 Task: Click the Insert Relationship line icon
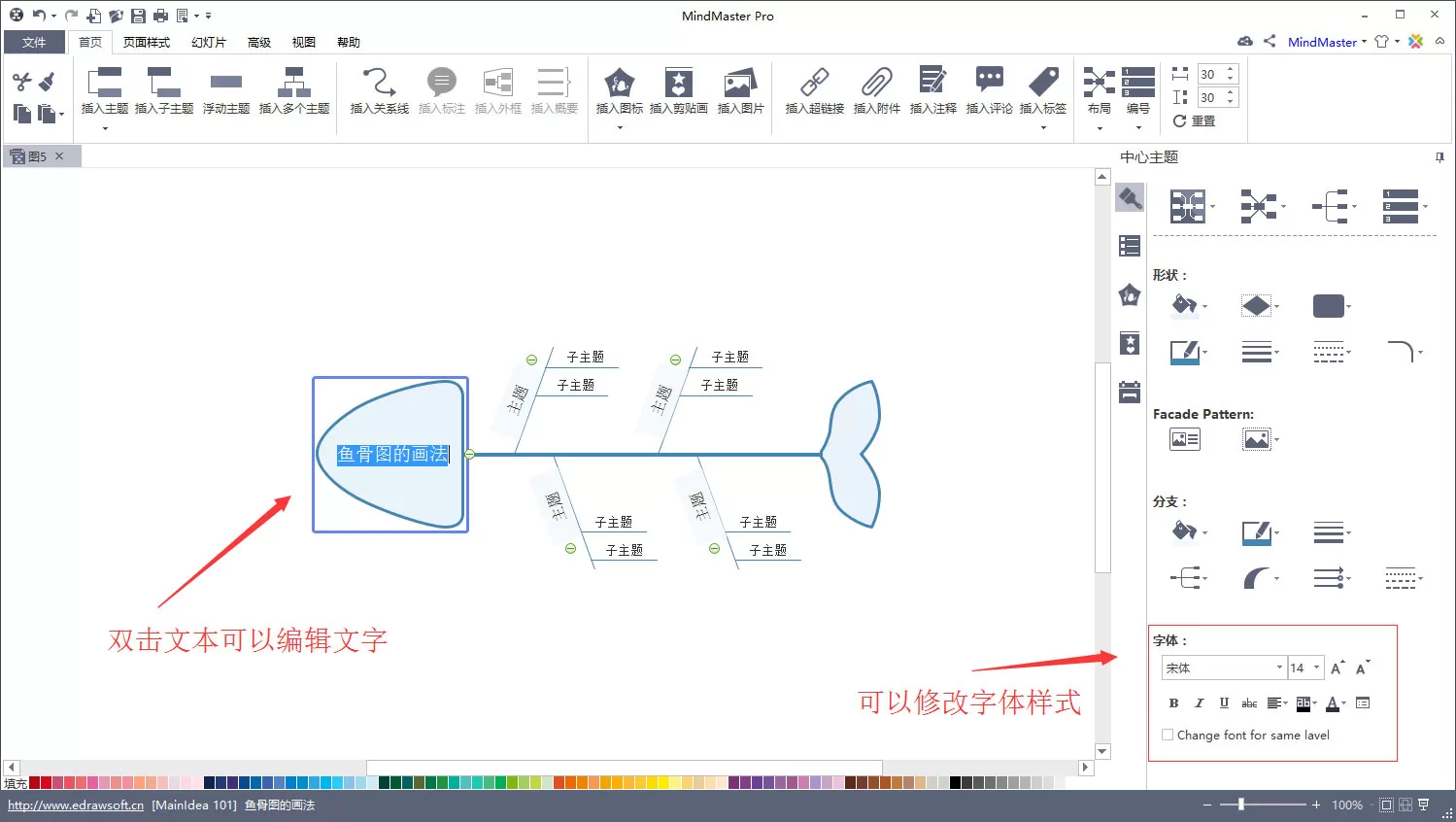pyautogui.click(x=379, y=83)
